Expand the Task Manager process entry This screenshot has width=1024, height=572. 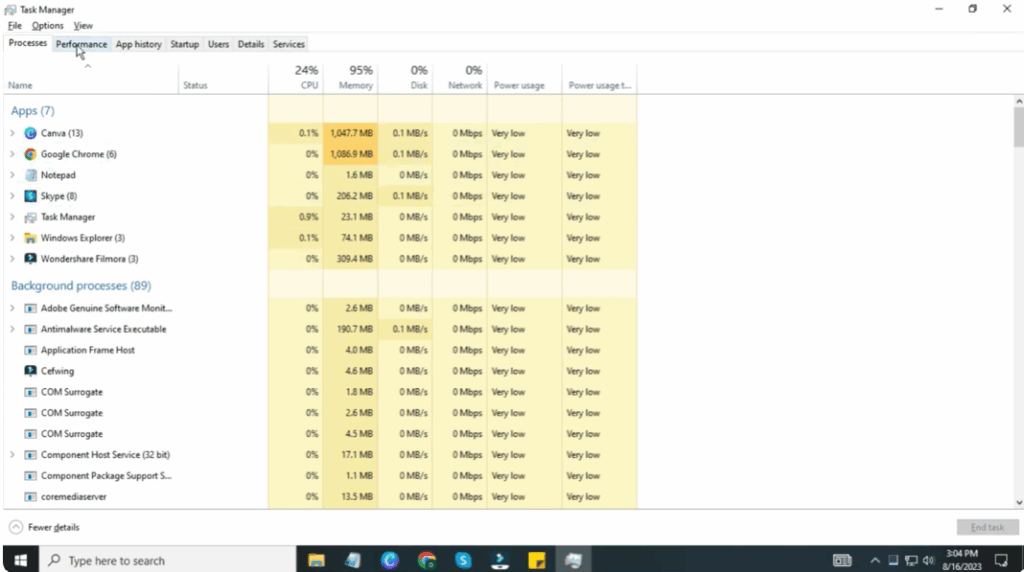12,217
